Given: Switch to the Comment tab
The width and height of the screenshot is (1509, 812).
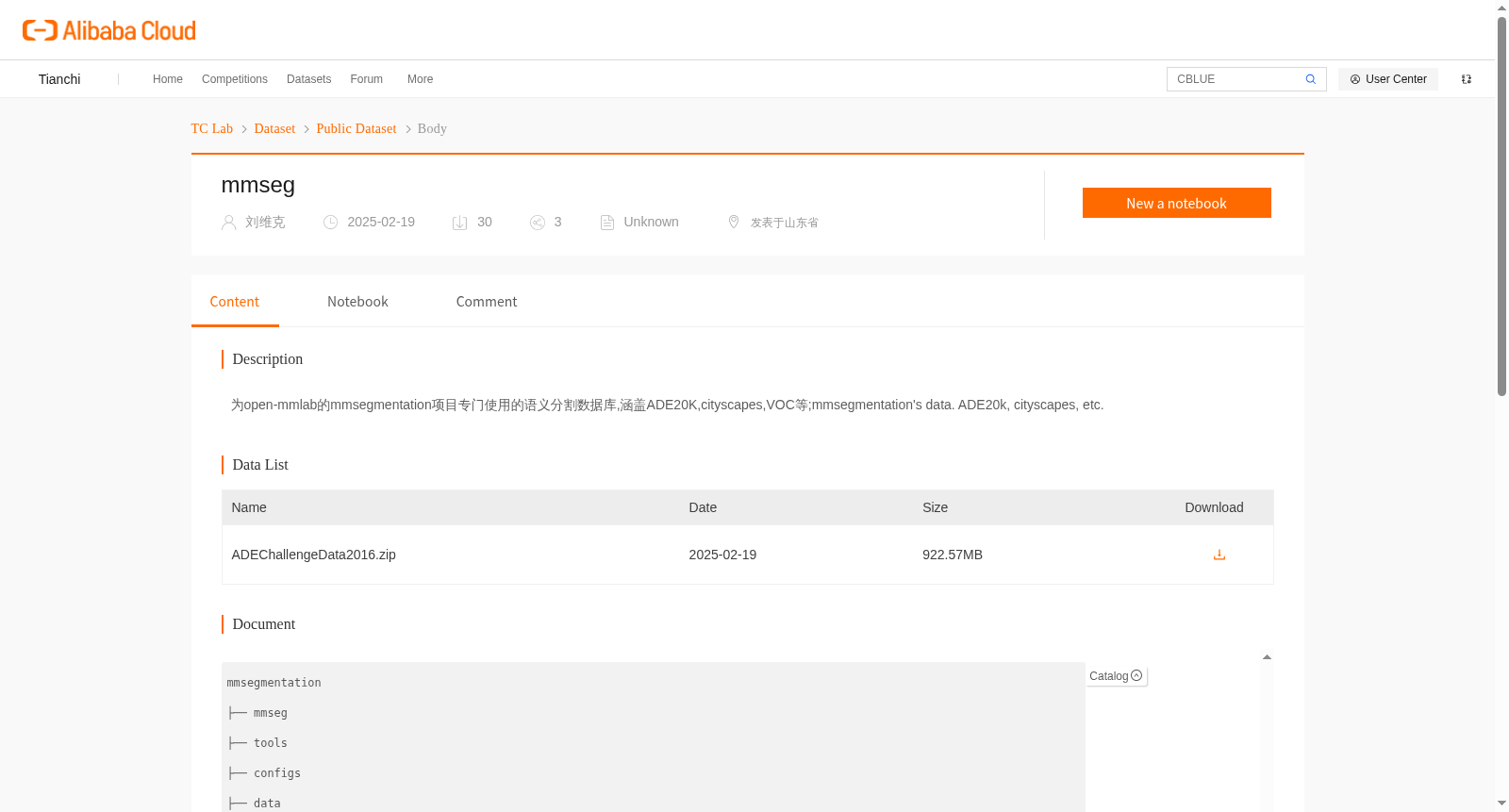Looking at the screenshot, I should point(487,302).
